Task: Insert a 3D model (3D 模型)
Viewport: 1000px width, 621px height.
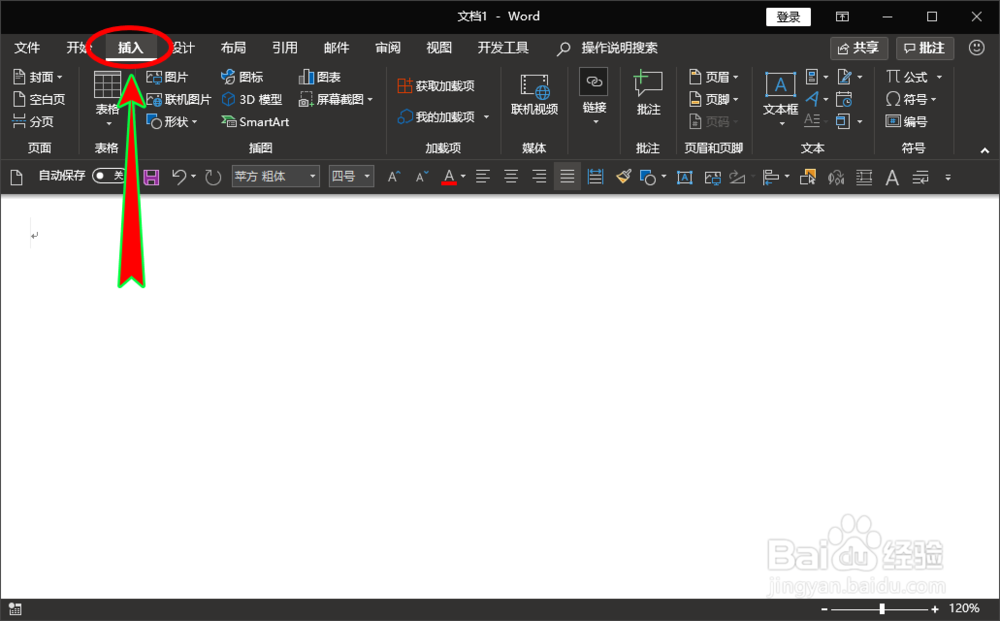Action: click(252, 99)
